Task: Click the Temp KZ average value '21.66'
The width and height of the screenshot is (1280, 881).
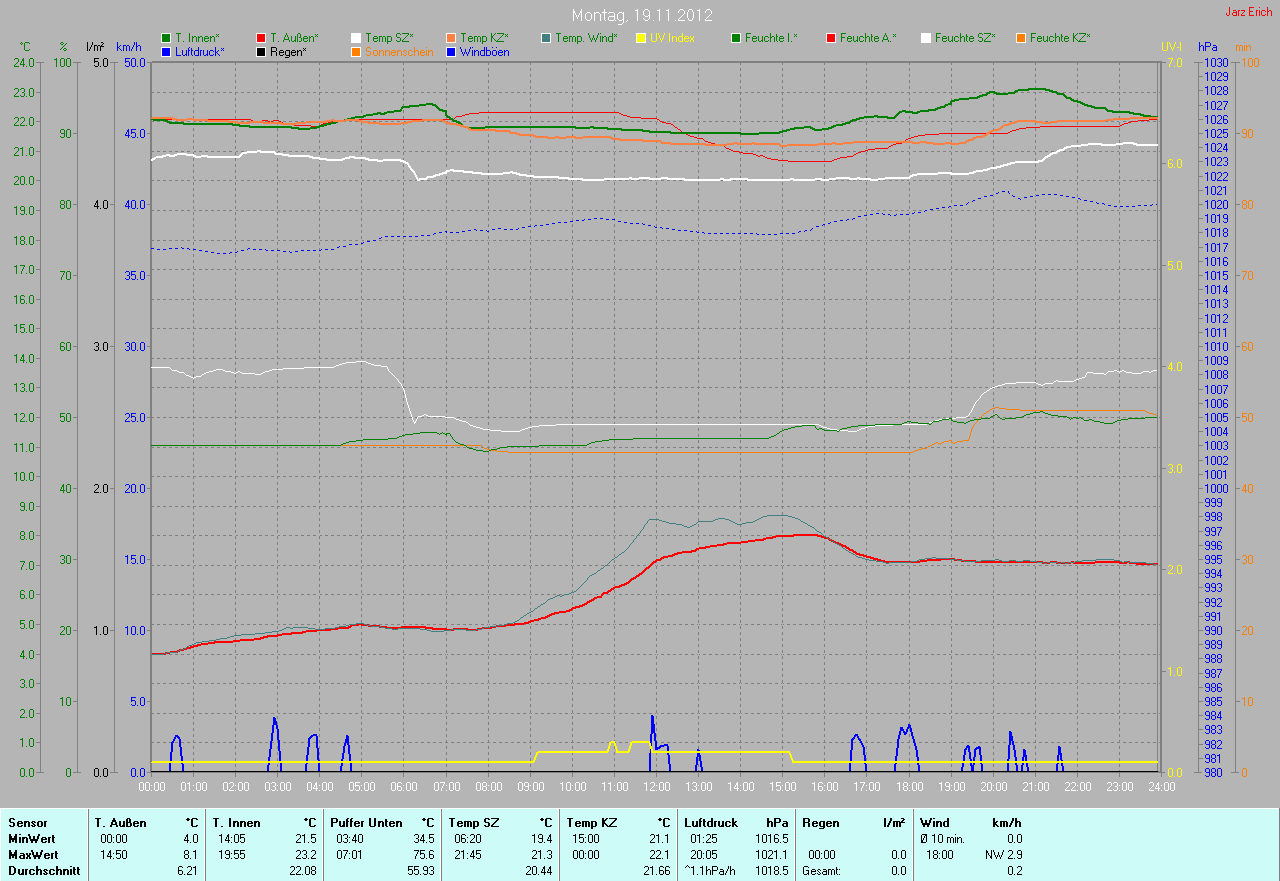Action: click(656, 871)
